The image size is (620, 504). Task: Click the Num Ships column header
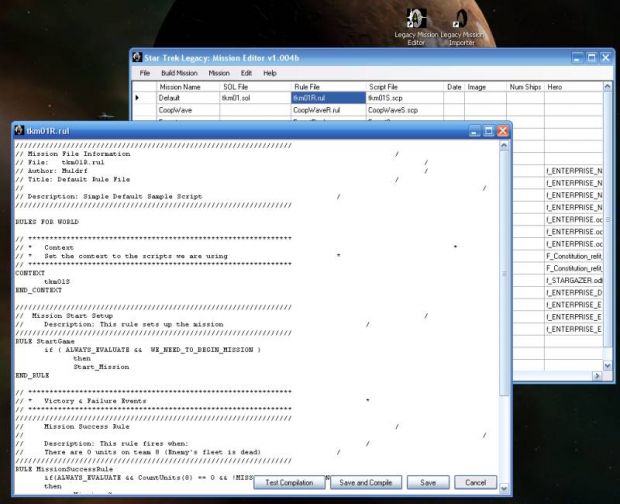pos(525,87)
